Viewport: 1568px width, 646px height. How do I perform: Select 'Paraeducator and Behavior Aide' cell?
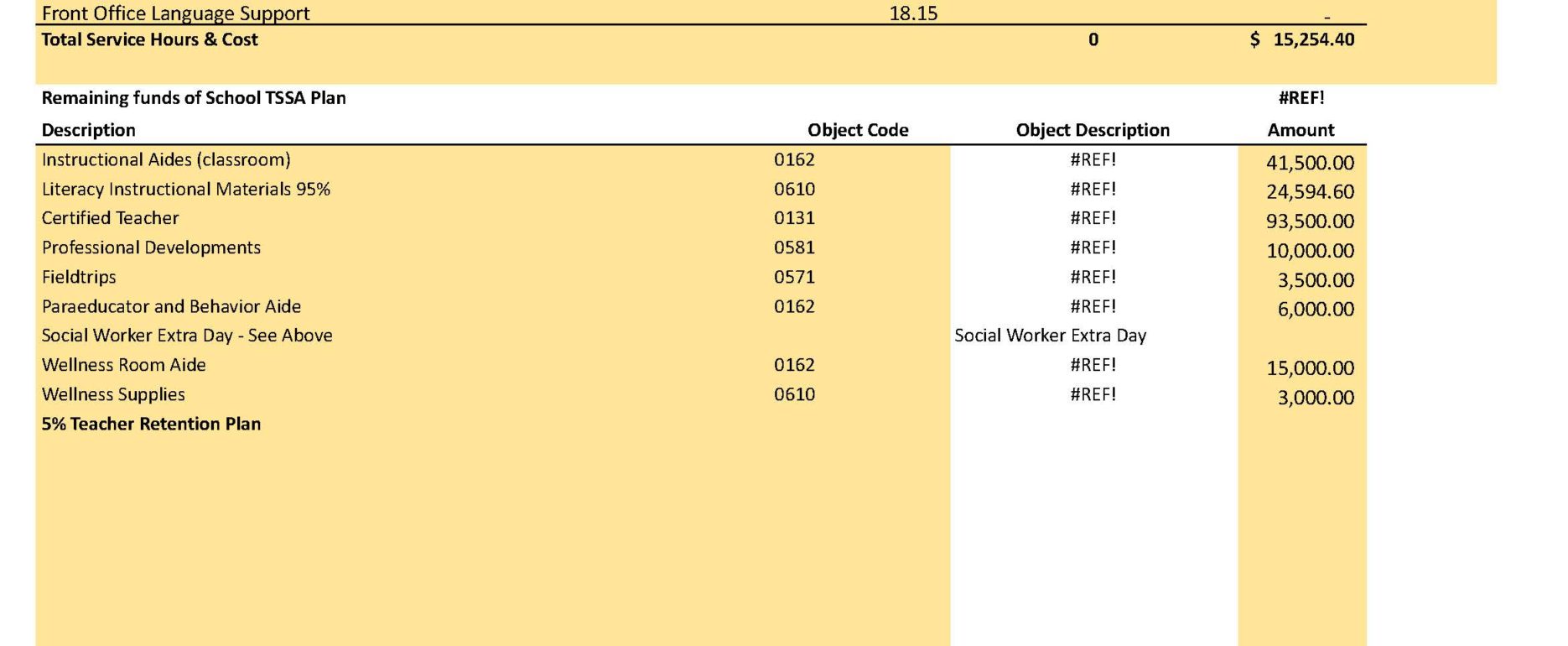tap(171, 306)
